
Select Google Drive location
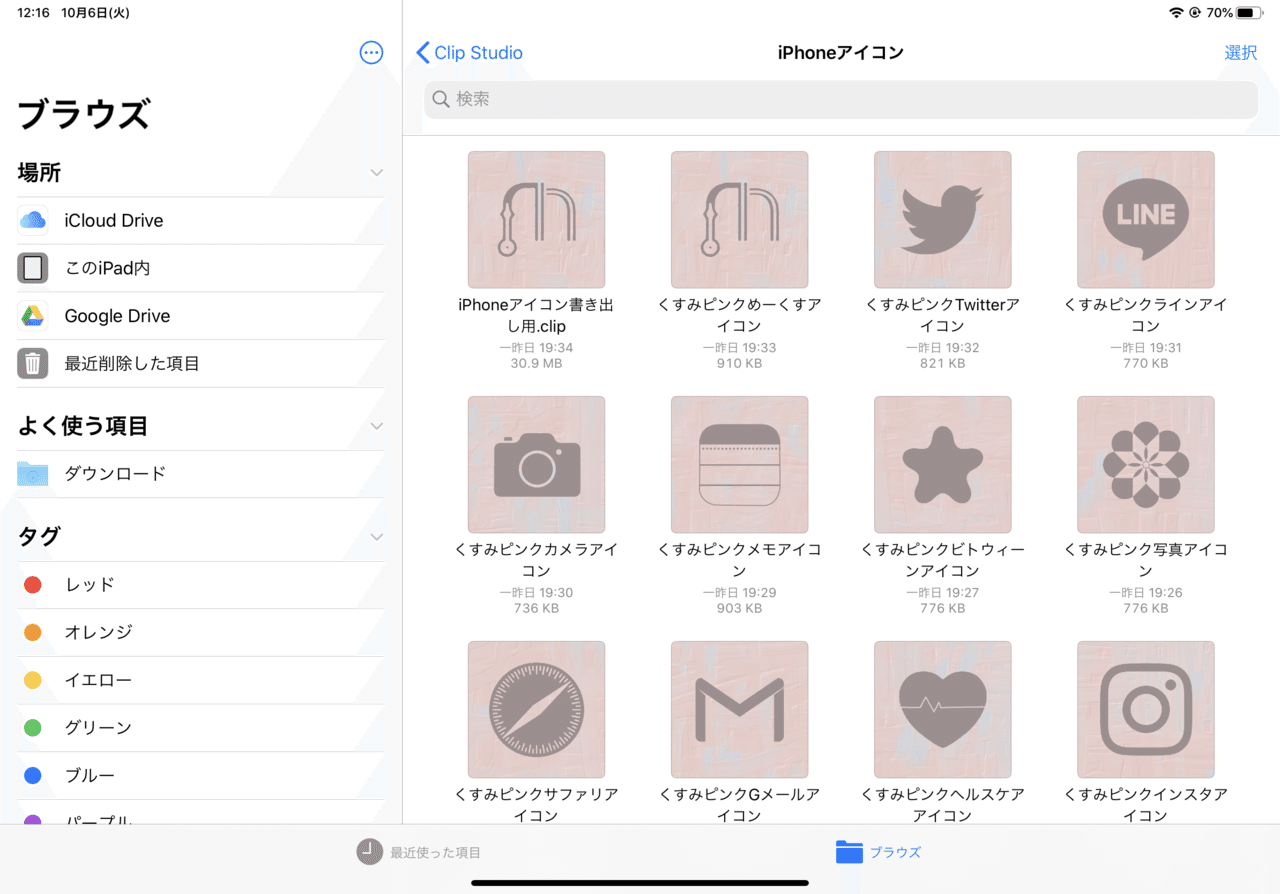click(x=200, y=316)
